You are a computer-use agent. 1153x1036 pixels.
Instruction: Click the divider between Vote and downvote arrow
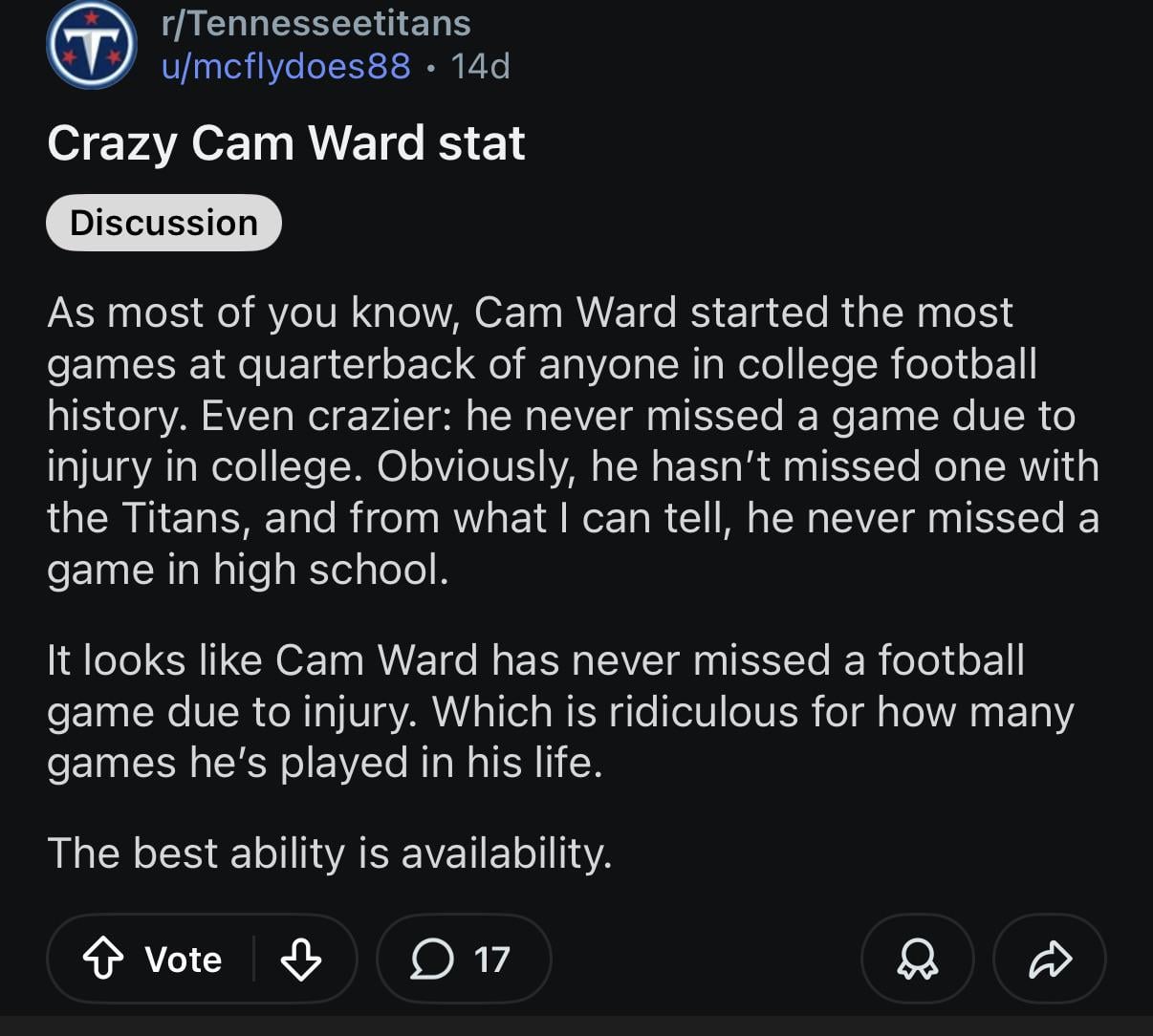tap(253, 959)
